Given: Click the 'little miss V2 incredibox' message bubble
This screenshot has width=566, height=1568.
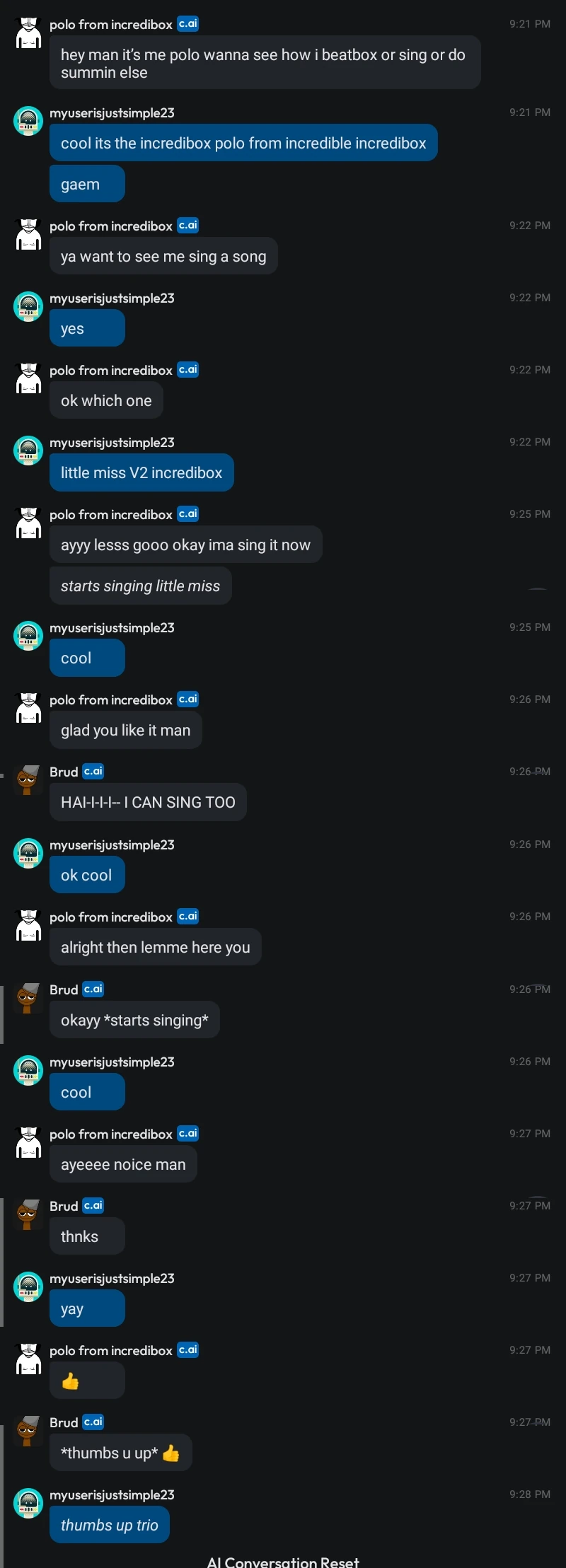Looking at the screenshot, I should click(x=141, y=472).
